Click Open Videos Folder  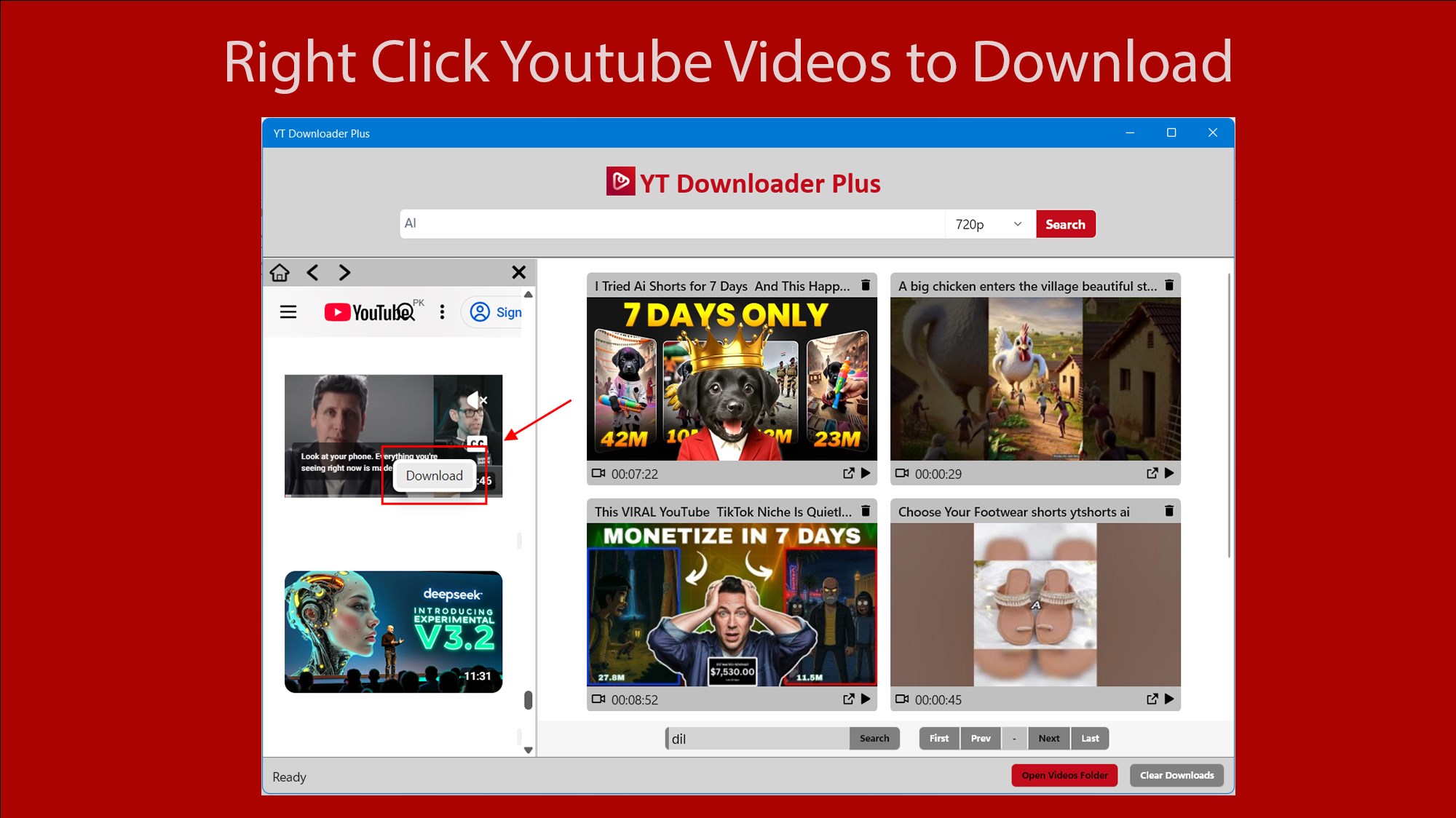tap(1064, 775)
